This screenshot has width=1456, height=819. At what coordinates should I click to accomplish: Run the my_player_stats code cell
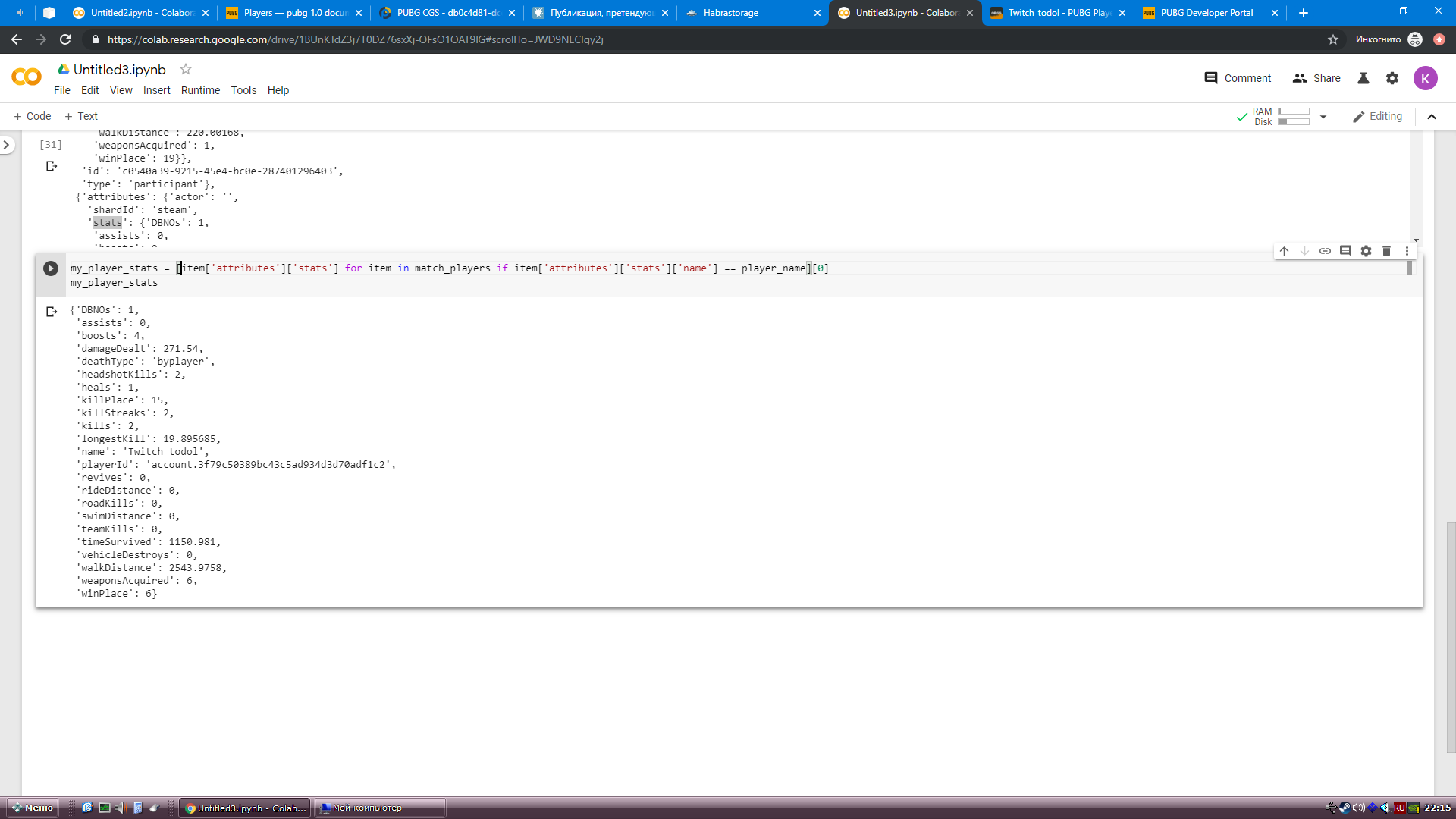[51, 268]
